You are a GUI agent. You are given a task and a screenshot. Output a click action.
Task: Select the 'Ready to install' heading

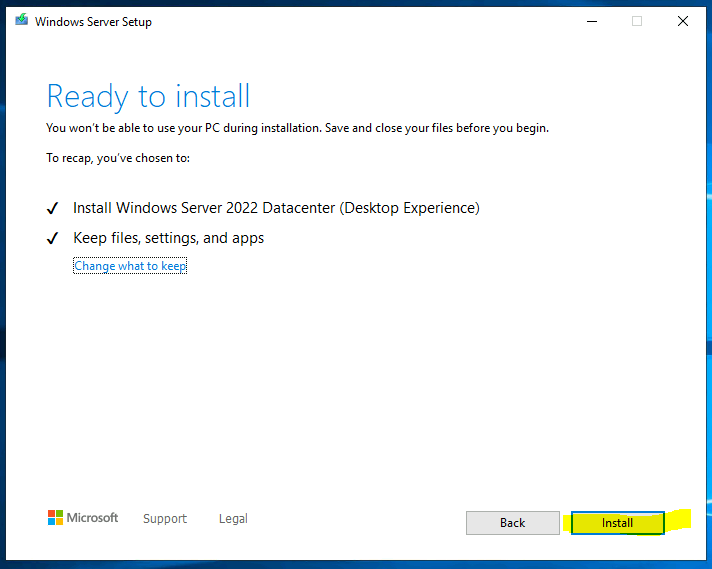(x=148, y=96)
